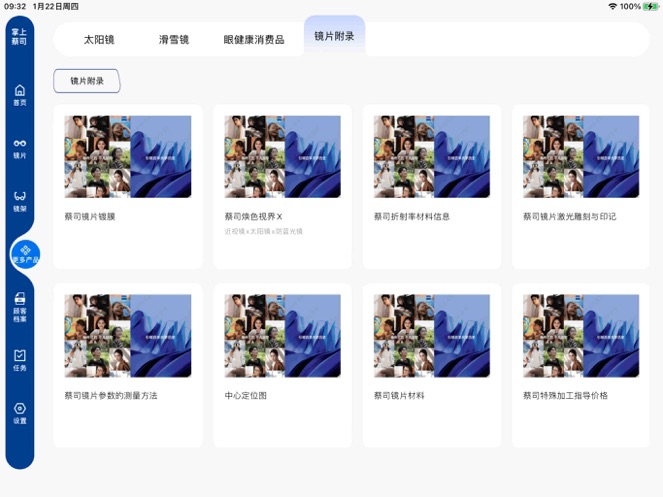Open the 蔡司镜片激光雕刻与印记 thumbnail
Screen dimensions: 663x497
tap(581, 157)
